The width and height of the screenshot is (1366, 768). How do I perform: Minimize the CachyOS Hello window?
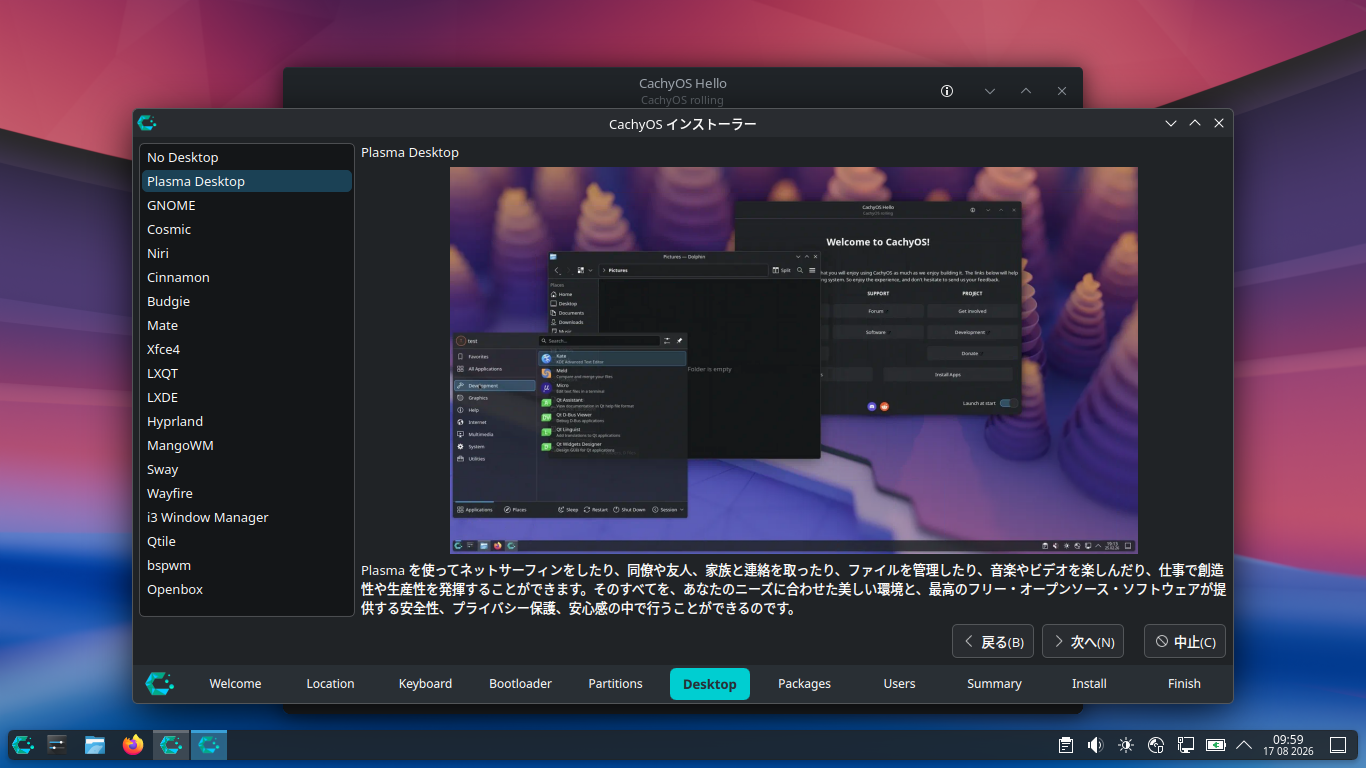[x=990, y=91]
